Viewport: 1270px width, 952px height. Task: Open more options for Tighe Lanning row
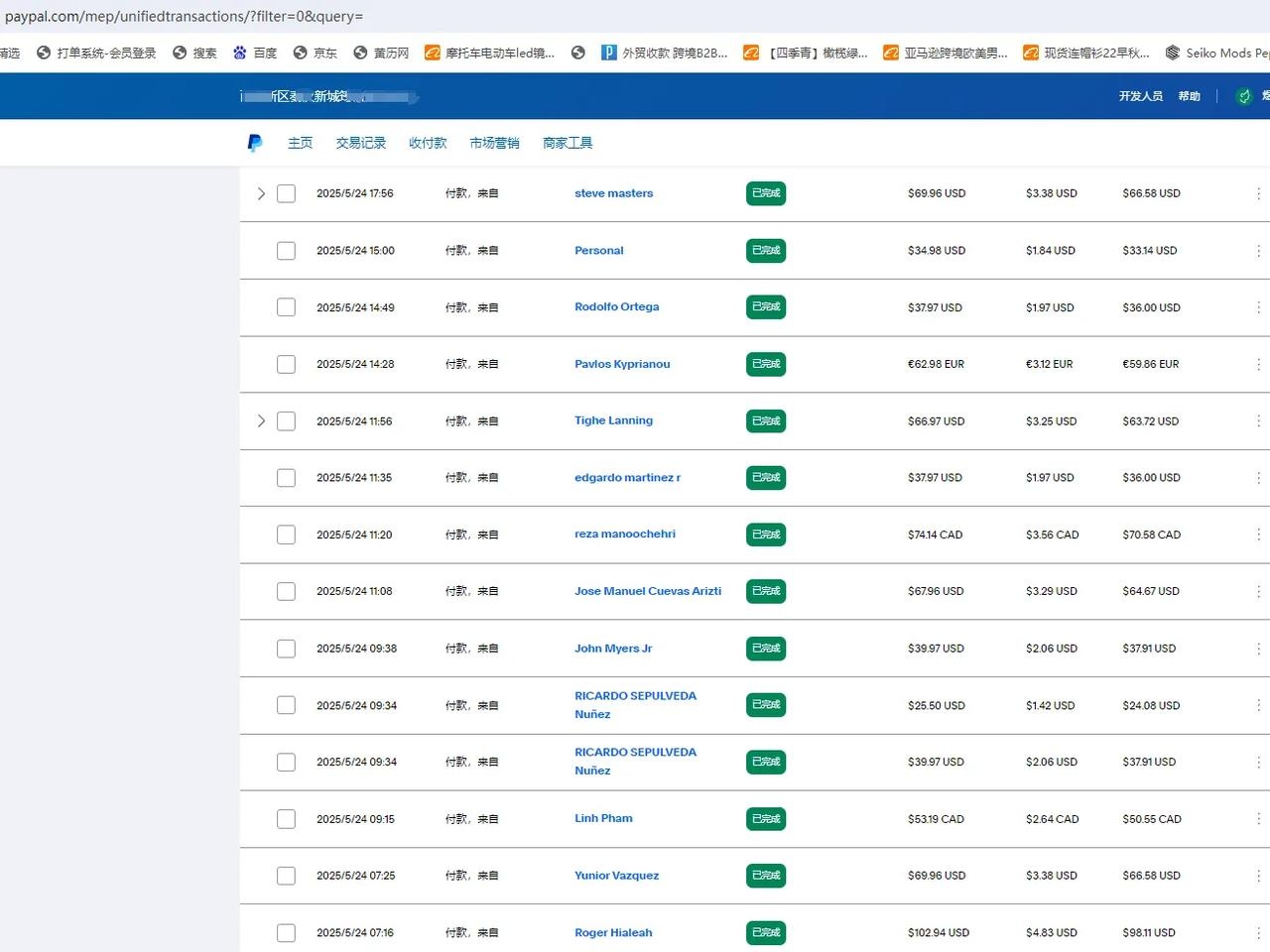(1258, 421)
